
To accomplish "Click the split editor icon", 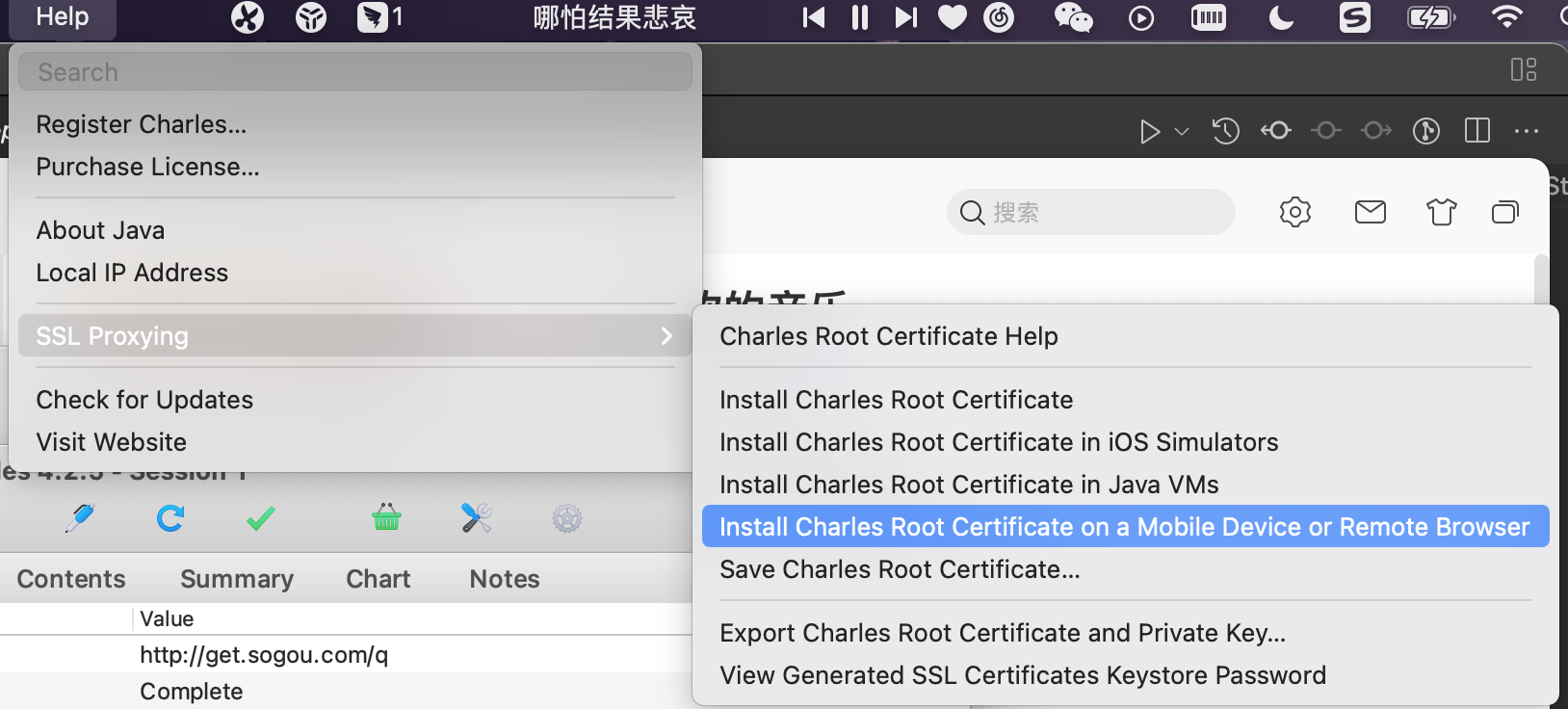I will [1477, 130].
